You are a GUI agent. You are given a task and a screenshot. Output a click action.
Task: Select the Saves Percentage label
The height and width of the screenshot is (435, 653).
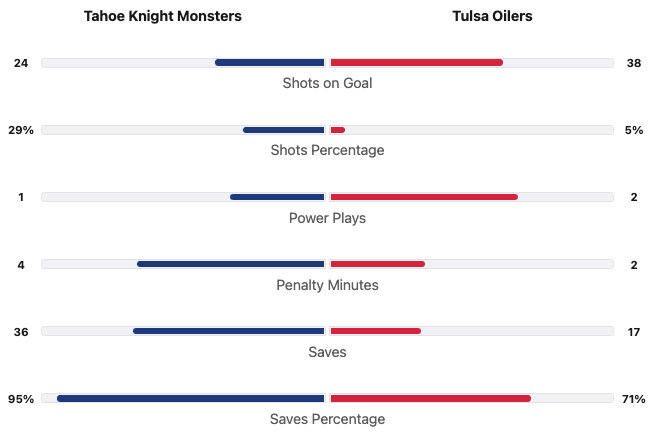tap(327, 419)
